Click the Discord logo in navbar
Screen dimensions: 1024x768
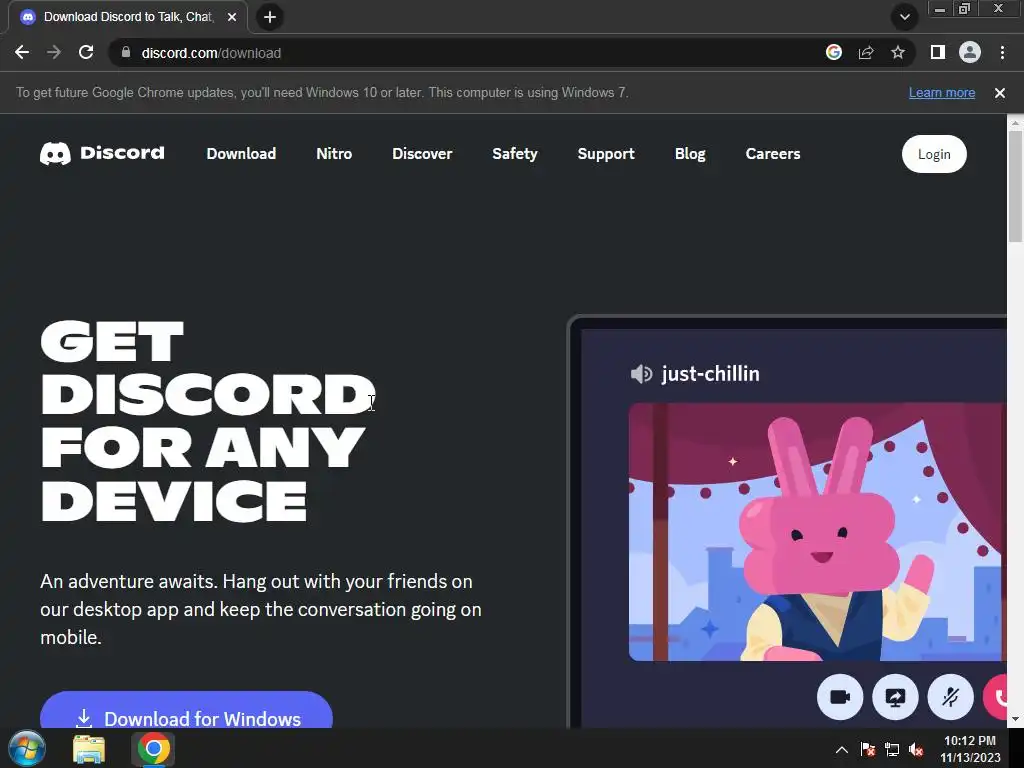coord(102,153)
